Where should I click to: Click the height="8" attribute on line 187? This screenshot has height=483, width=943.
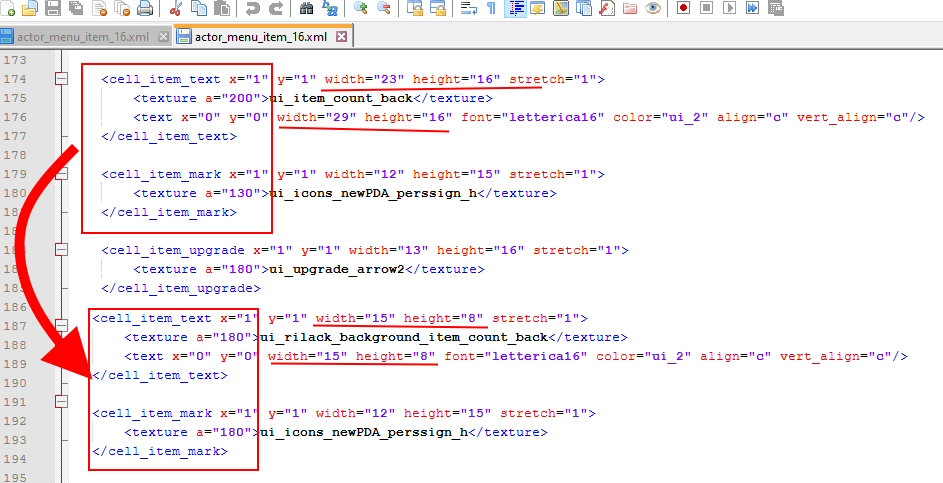(444, 318)
